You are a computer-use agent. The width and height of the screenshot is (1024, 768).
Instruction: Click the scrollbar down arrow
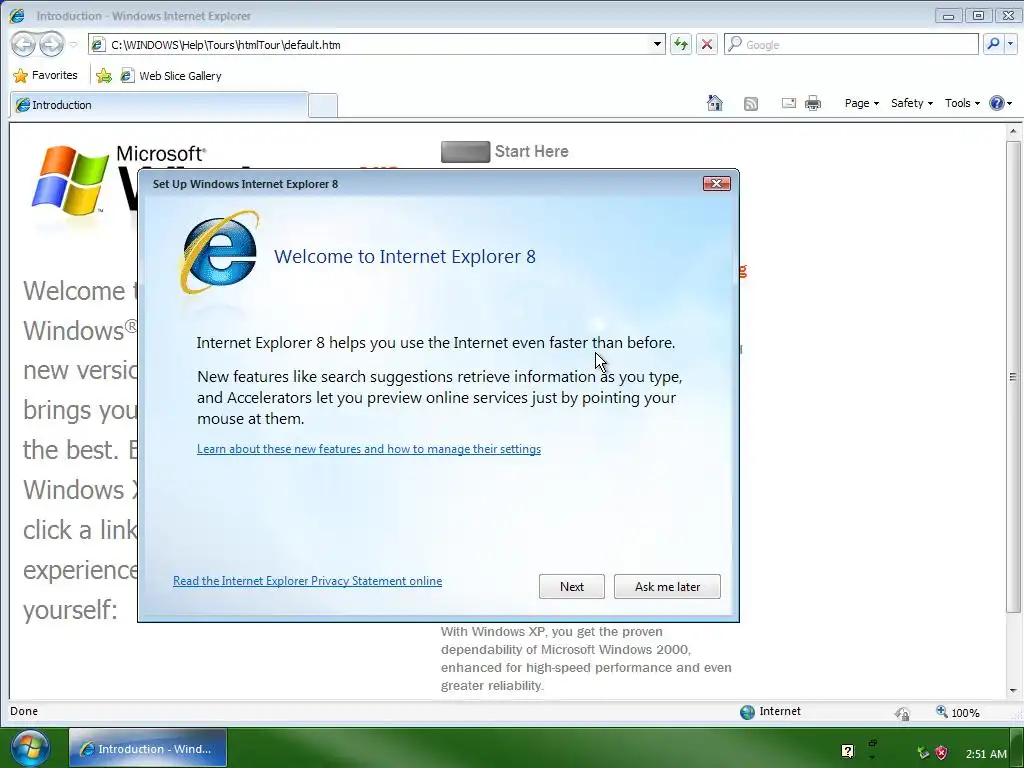[1013, 690]
